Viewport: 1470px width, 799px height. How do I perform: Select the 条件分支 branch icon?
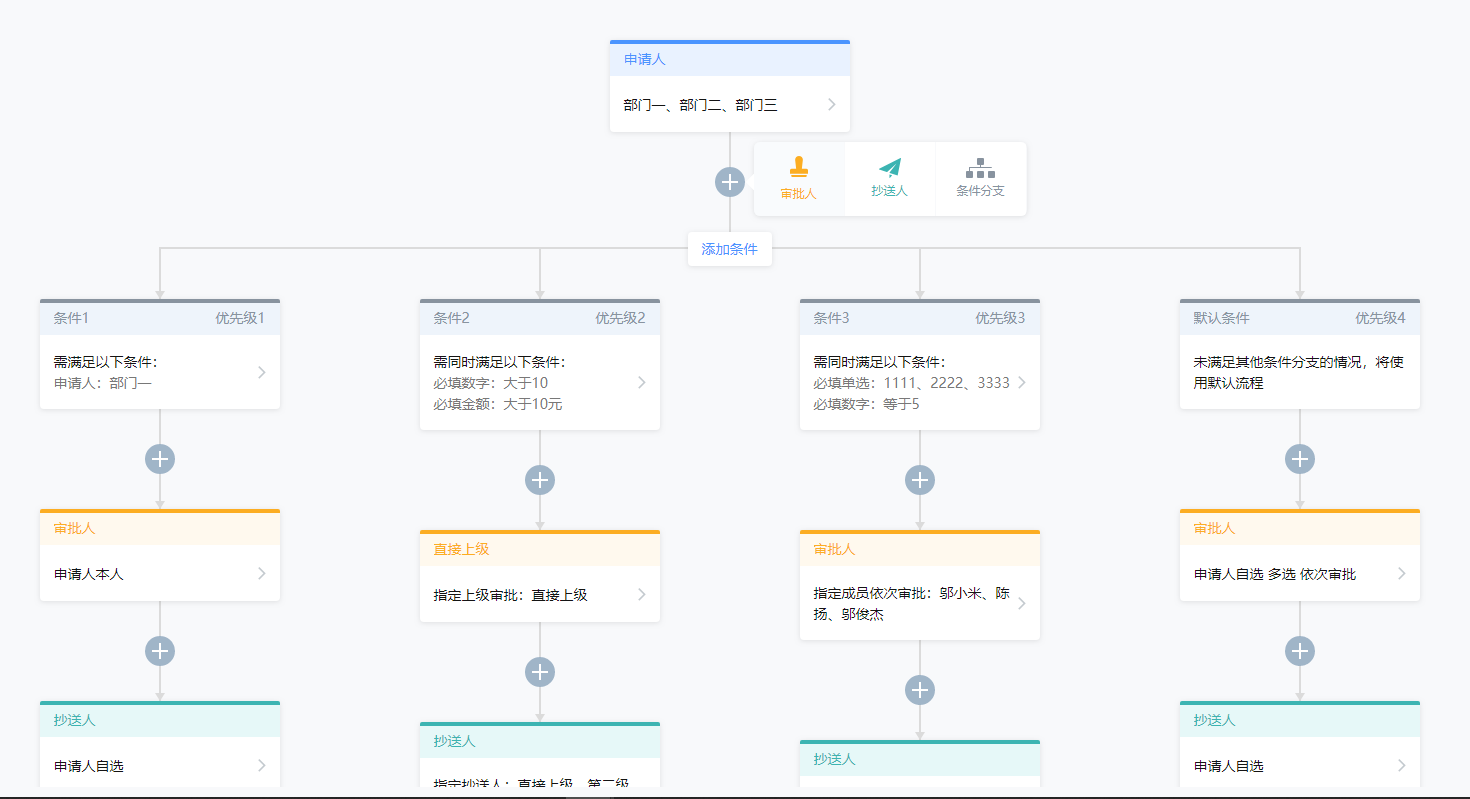[x=980, y=167]
